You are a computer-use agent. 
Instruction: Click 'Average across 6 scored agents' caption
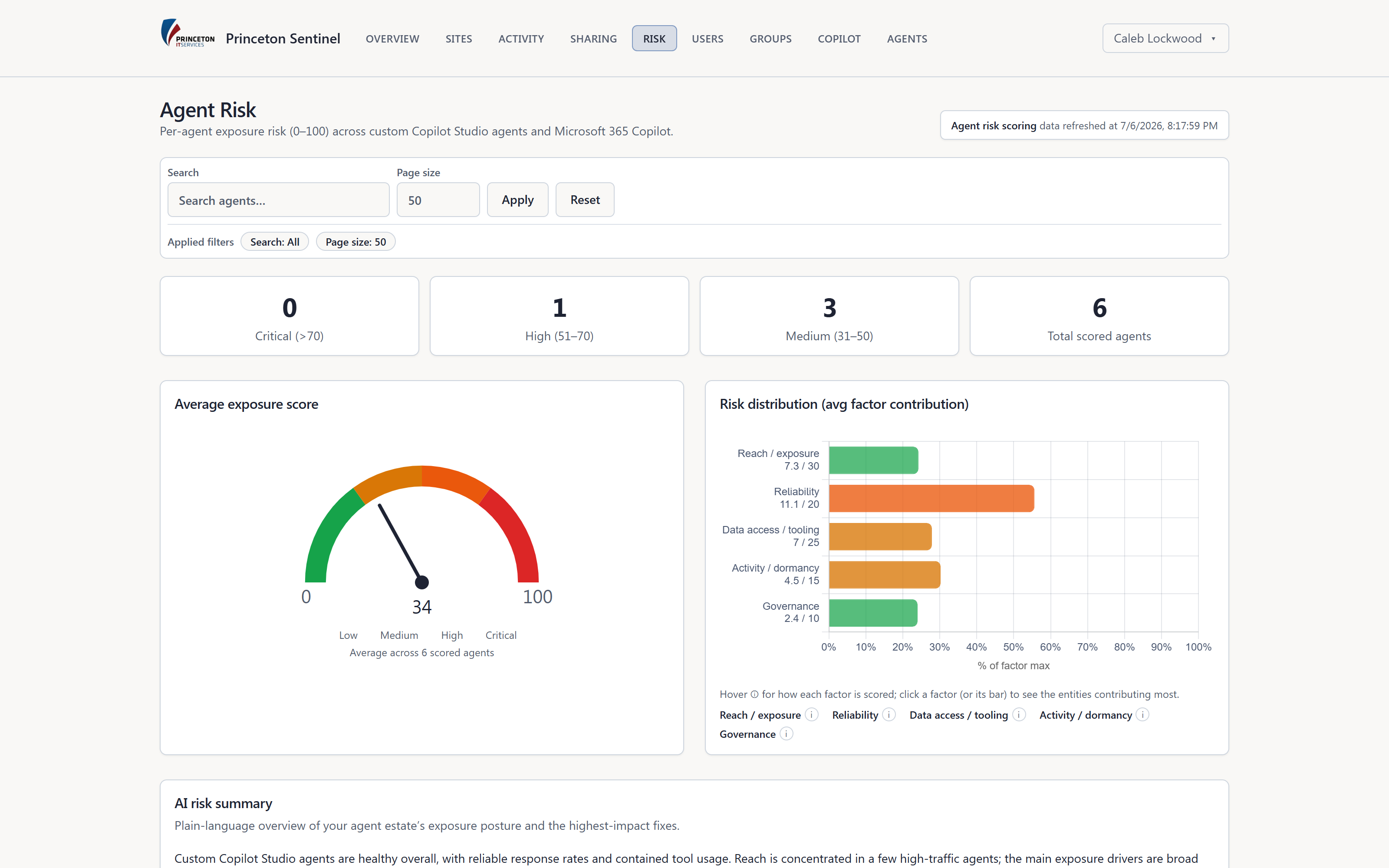[x=422, y=653]
